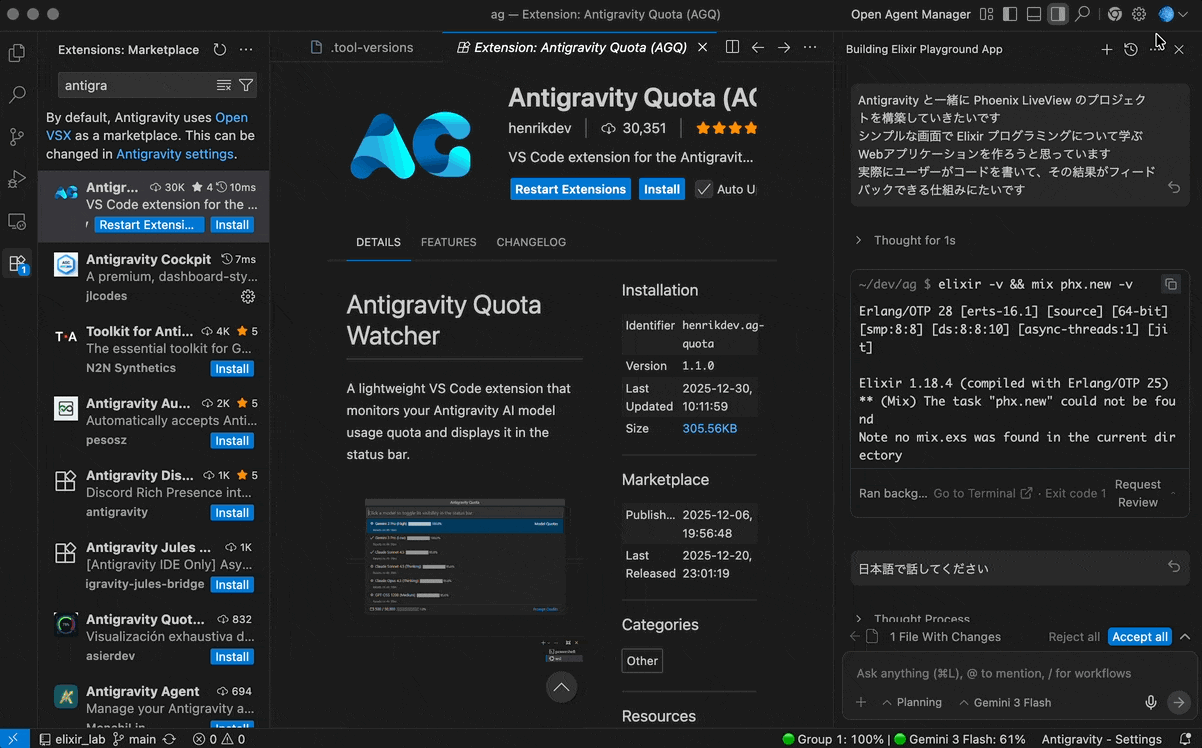Toggle agent secondary side bar
The width and height of the screenshot is (1202, 748).
pos(1058,14)
